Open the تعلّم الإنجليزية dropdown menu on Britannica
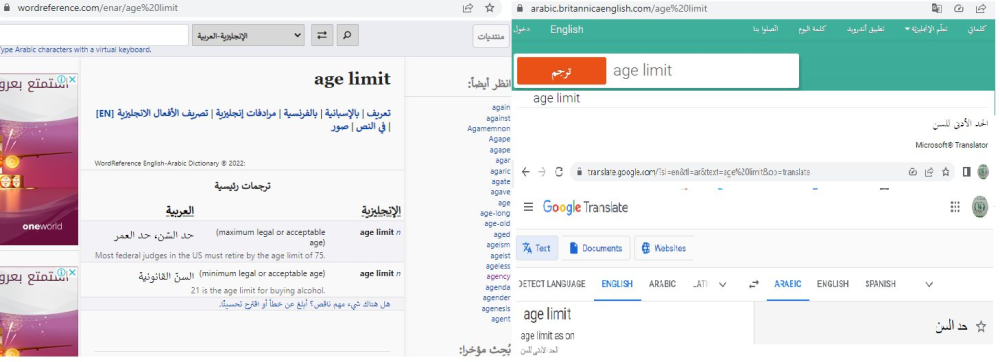Screen dimensions: 1000x362 (925, 29)
